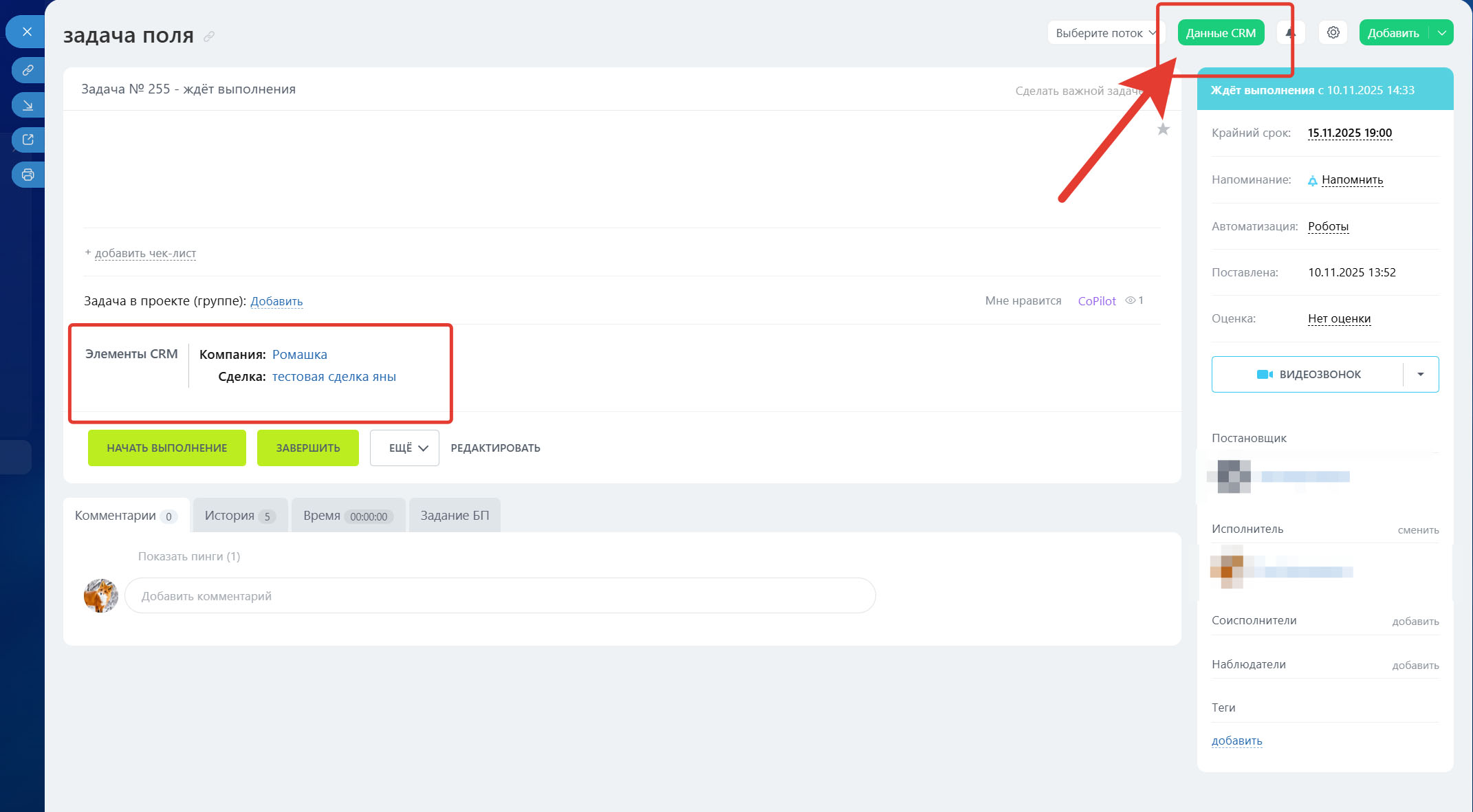Click the link icon beside task title
This screenshot has height=812, width=1473.
[209, 36]
